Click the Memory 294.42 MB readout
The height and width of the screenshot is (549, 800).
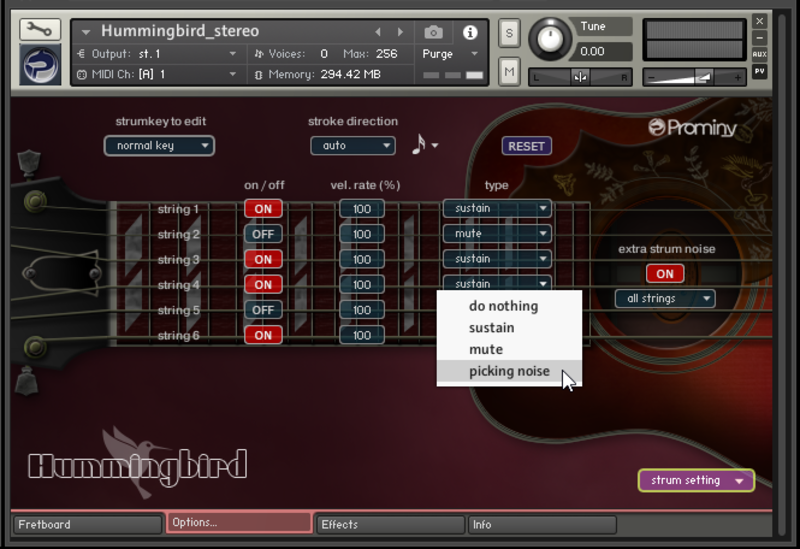pyautogui.click(x=350, y=74)
